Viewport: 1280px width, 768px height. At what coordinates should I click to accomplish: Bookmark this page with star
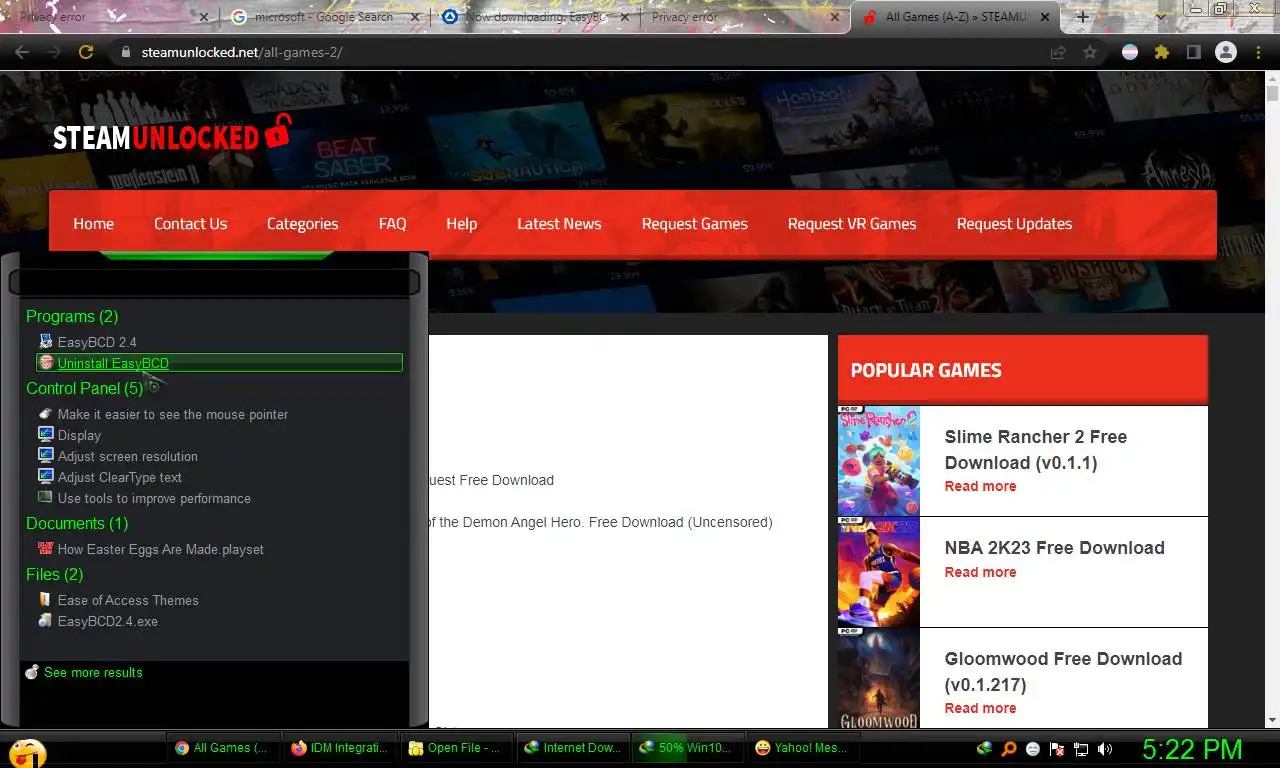[1090, 52]
